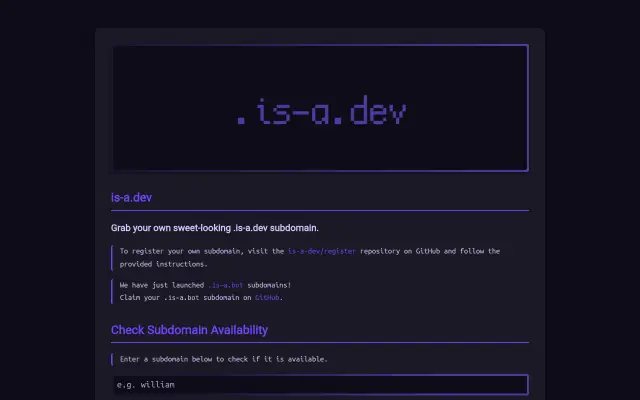
Task: Click the subdomain input field
Action: coord(321,384)
